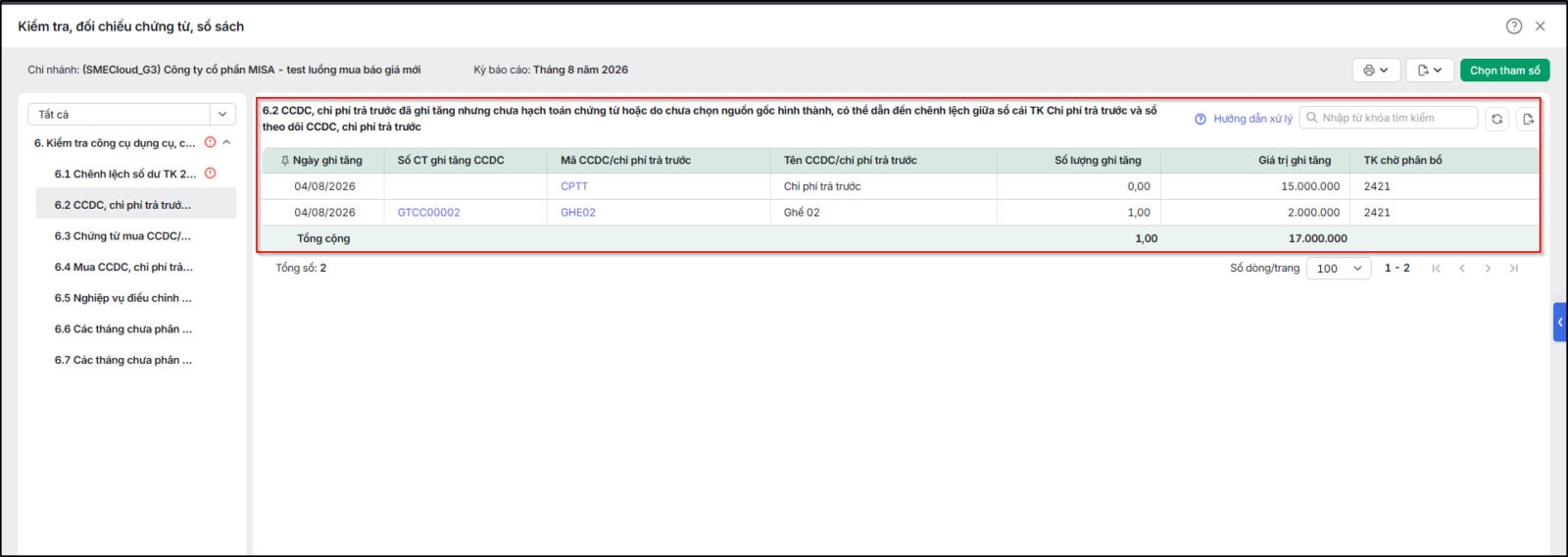Open the export file dropdown icon

[x=1430, y=71]
